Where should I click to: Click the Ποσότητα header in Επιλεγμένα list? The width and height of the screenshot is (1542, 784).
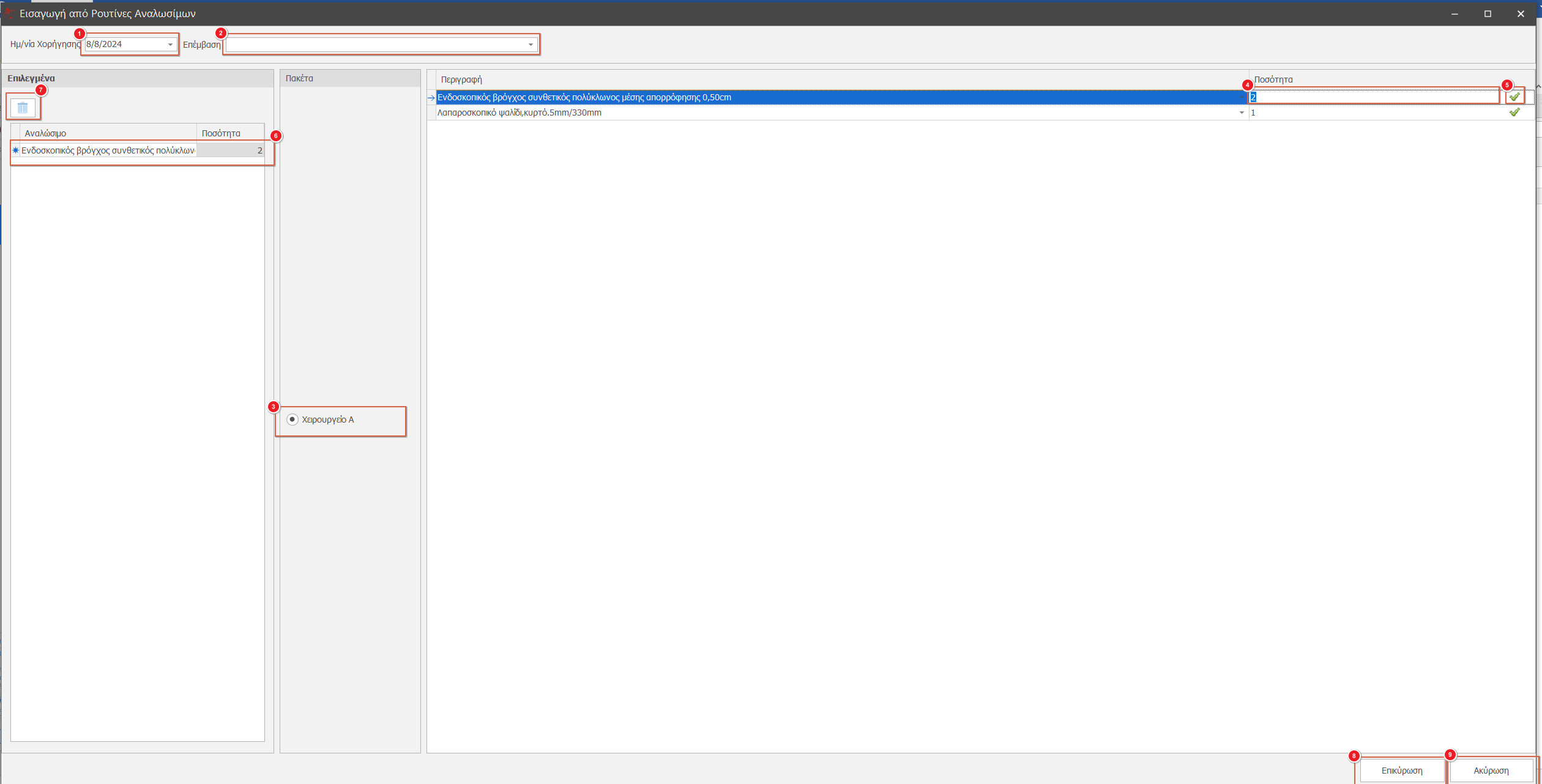(x=221, y=133)
